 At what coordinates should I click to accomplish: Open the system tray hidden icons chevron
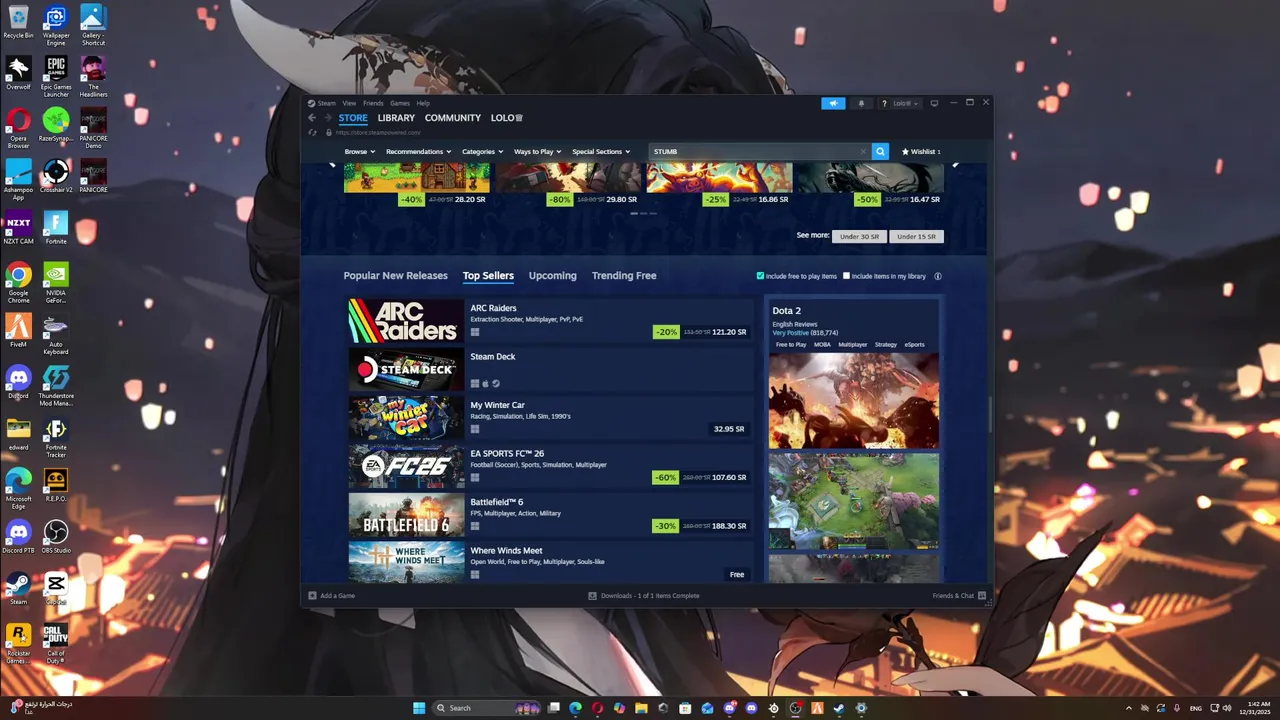tap(1129, 708)
